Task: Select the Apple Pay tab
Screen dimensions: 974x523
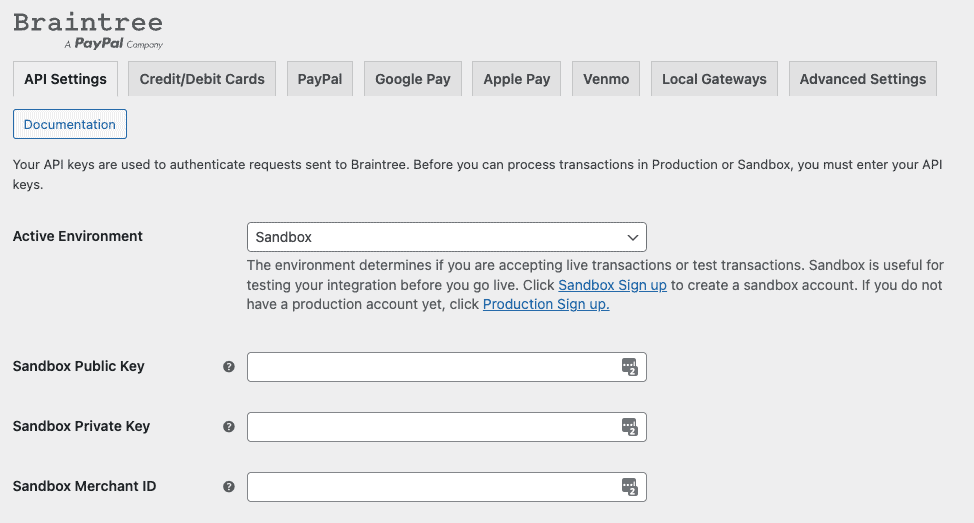Action: (517, 79)
